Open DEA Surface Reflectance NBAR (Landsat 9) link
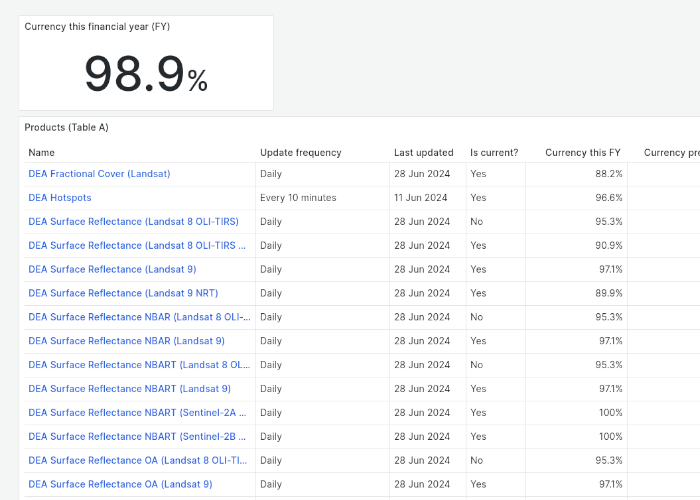700x500 pixels. pyautogui.click(x=126, y=341)
